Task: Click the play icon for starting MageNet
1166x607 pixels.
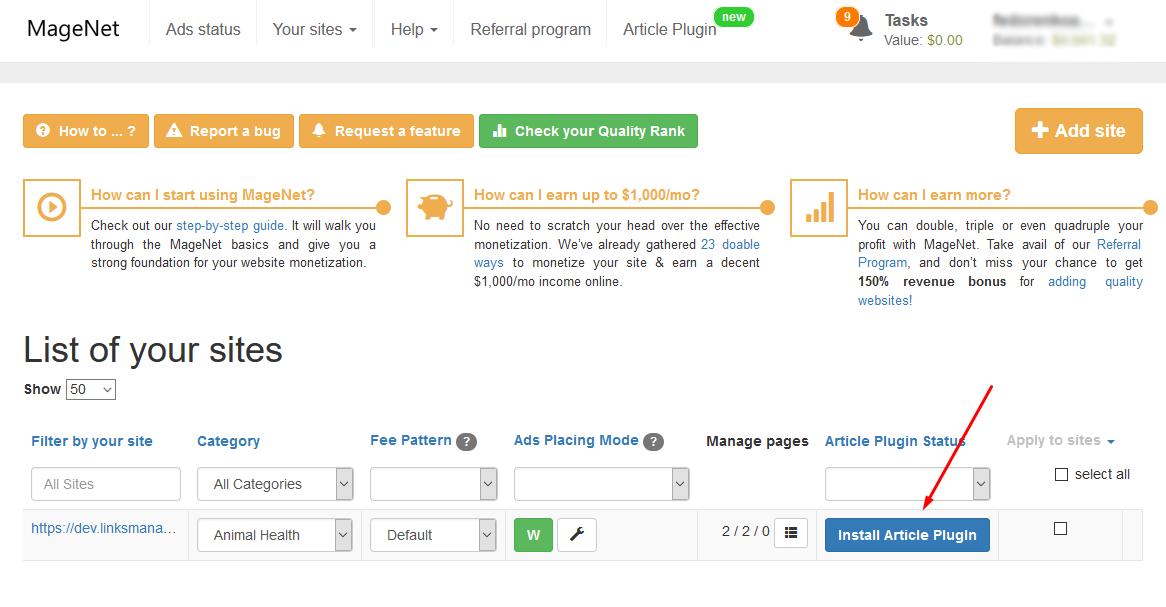Action: [x=52, y=208]
